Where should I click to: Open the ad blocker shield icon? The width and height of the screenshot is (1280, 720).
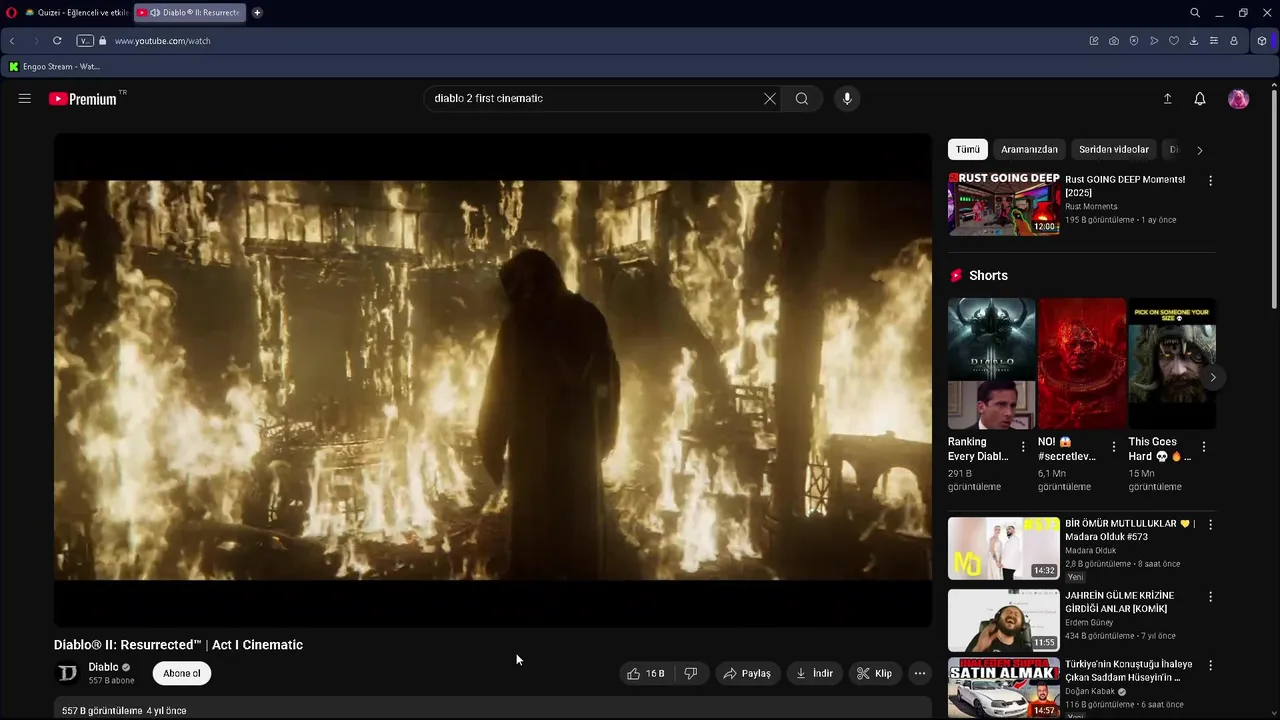click(1134, 41)
